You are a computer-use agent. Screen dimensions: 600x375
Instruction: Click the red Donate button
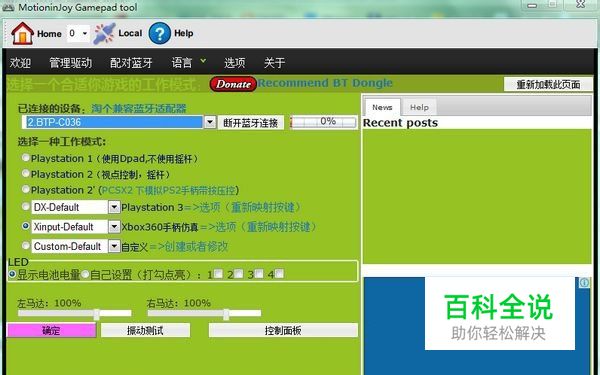coord(233,84)
